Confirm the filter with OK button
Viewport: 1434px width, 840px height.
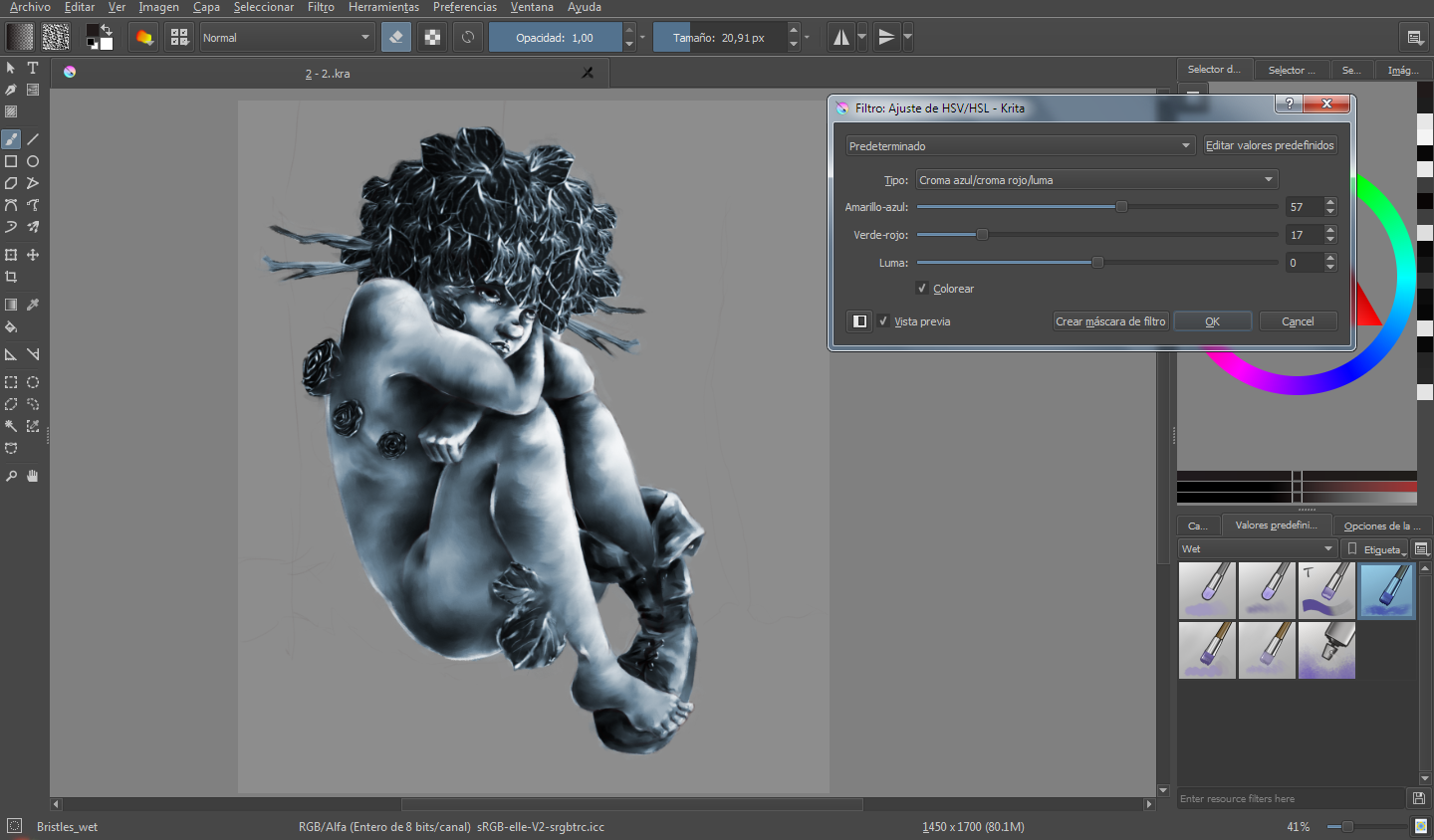(1212, 321)
